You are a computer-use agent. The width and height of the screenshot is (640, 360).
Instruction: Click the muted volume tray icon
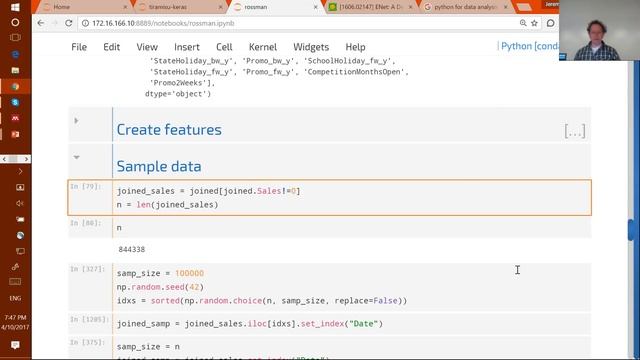20,203
